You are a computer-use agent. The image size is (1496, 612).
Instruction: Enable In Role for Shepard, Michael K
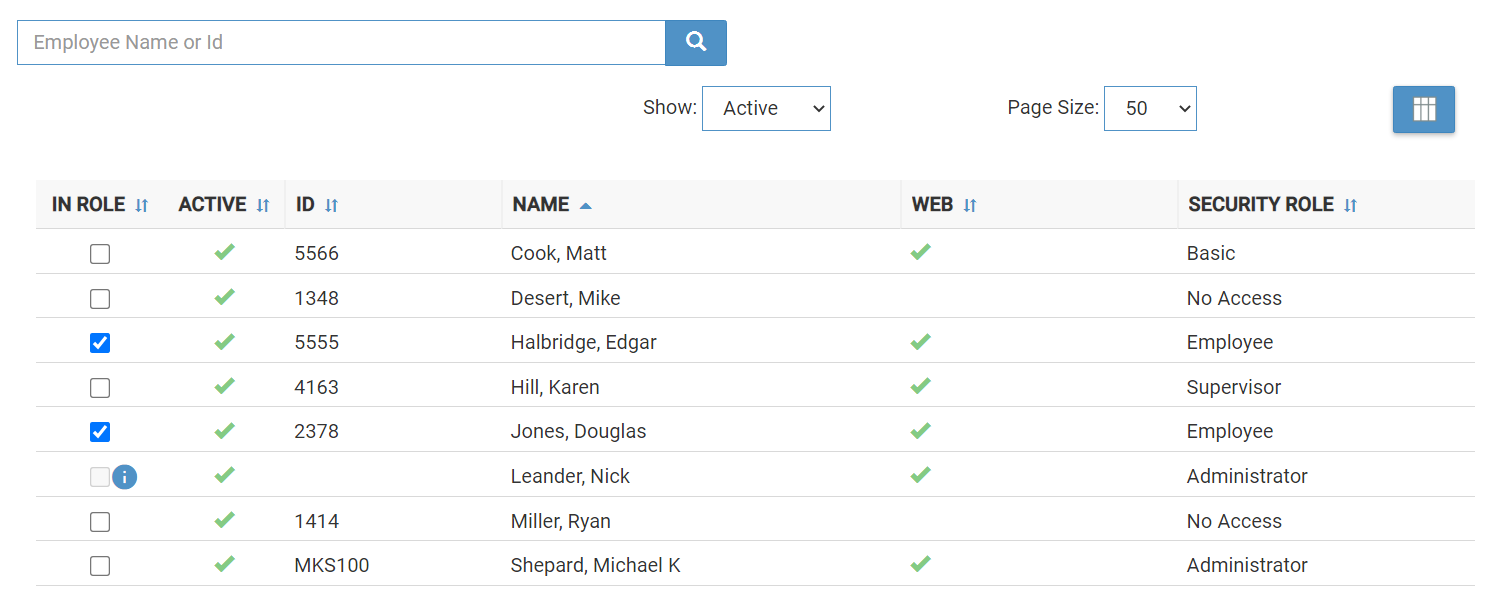100,566
